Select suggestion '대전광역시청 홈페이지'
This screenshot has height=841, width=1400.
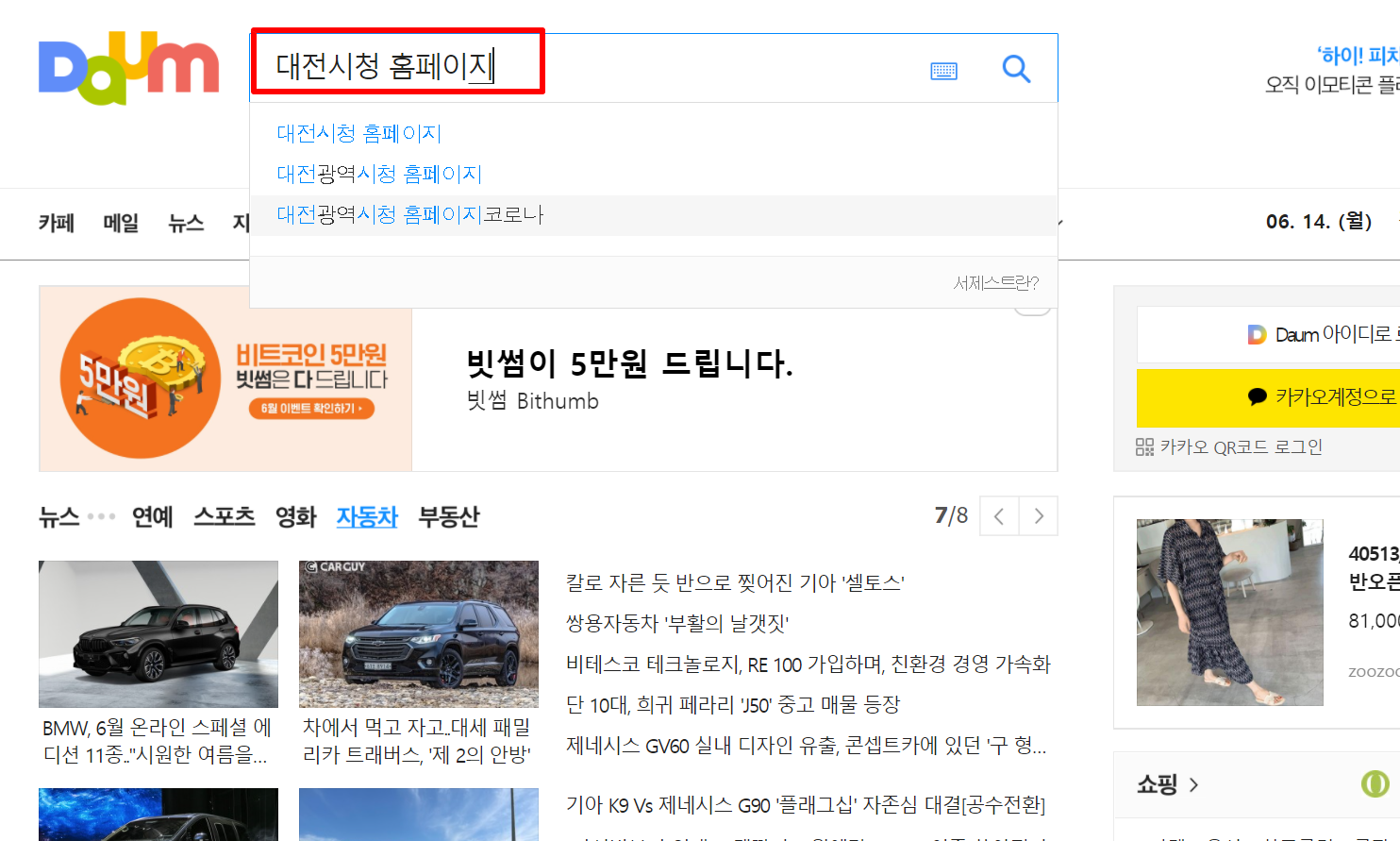[x=379, y=174]
